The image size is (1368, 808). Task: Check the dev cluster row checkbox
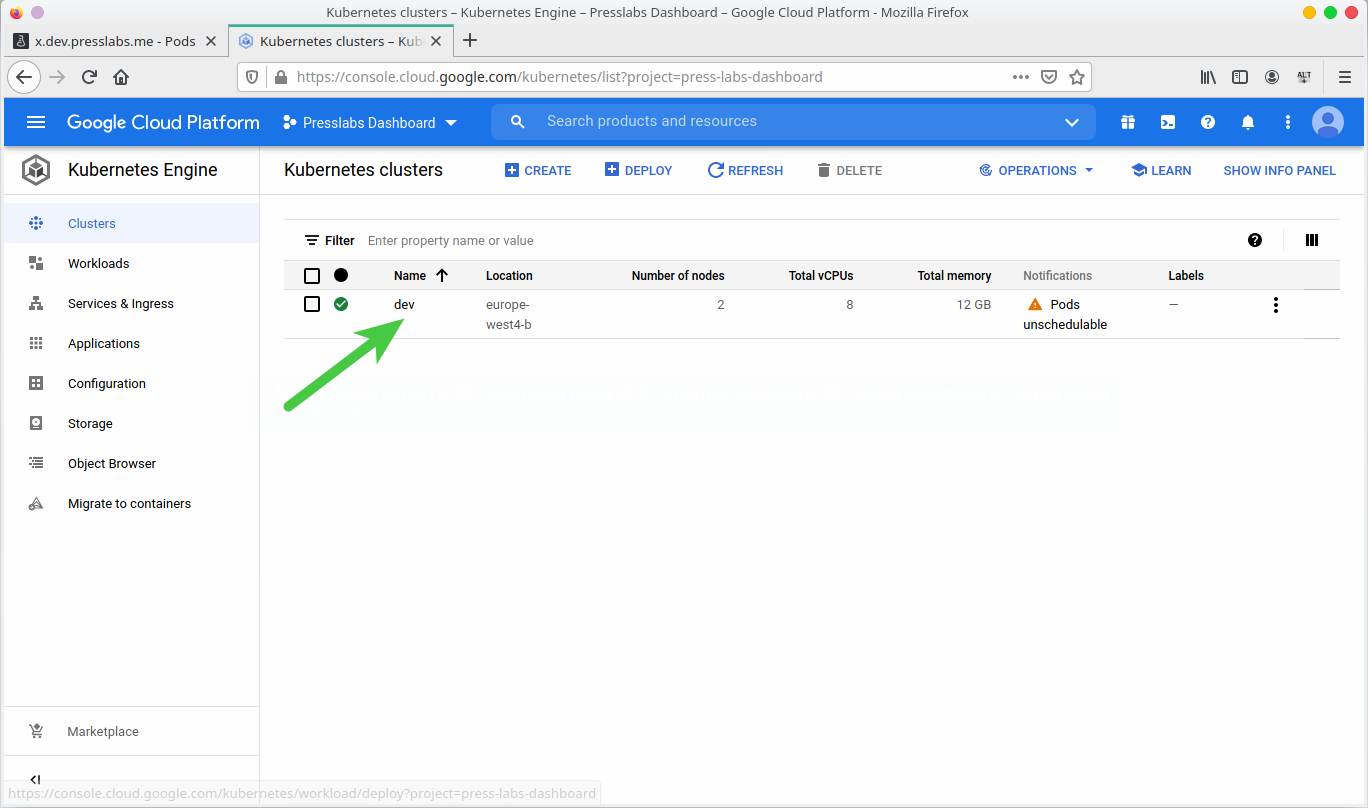[312, 304]
